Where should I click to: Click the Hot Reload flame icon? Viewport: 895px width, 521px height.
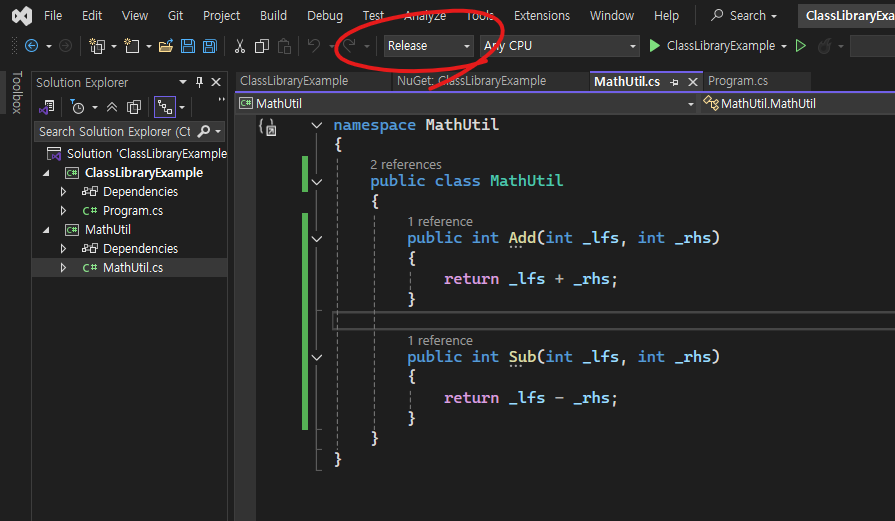pos(824,46)
